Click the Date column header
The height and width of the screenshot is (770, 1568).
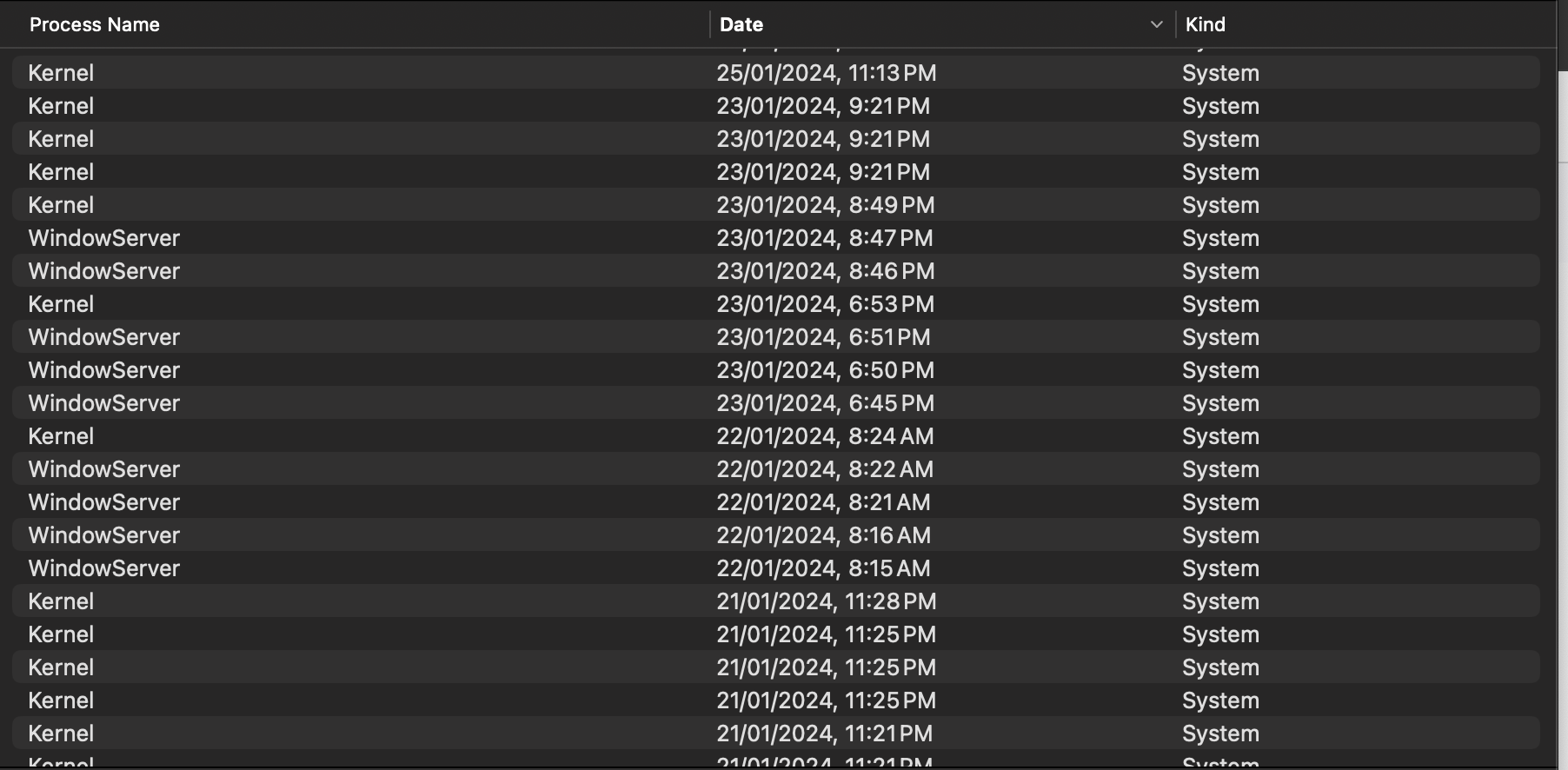(943, 24)
